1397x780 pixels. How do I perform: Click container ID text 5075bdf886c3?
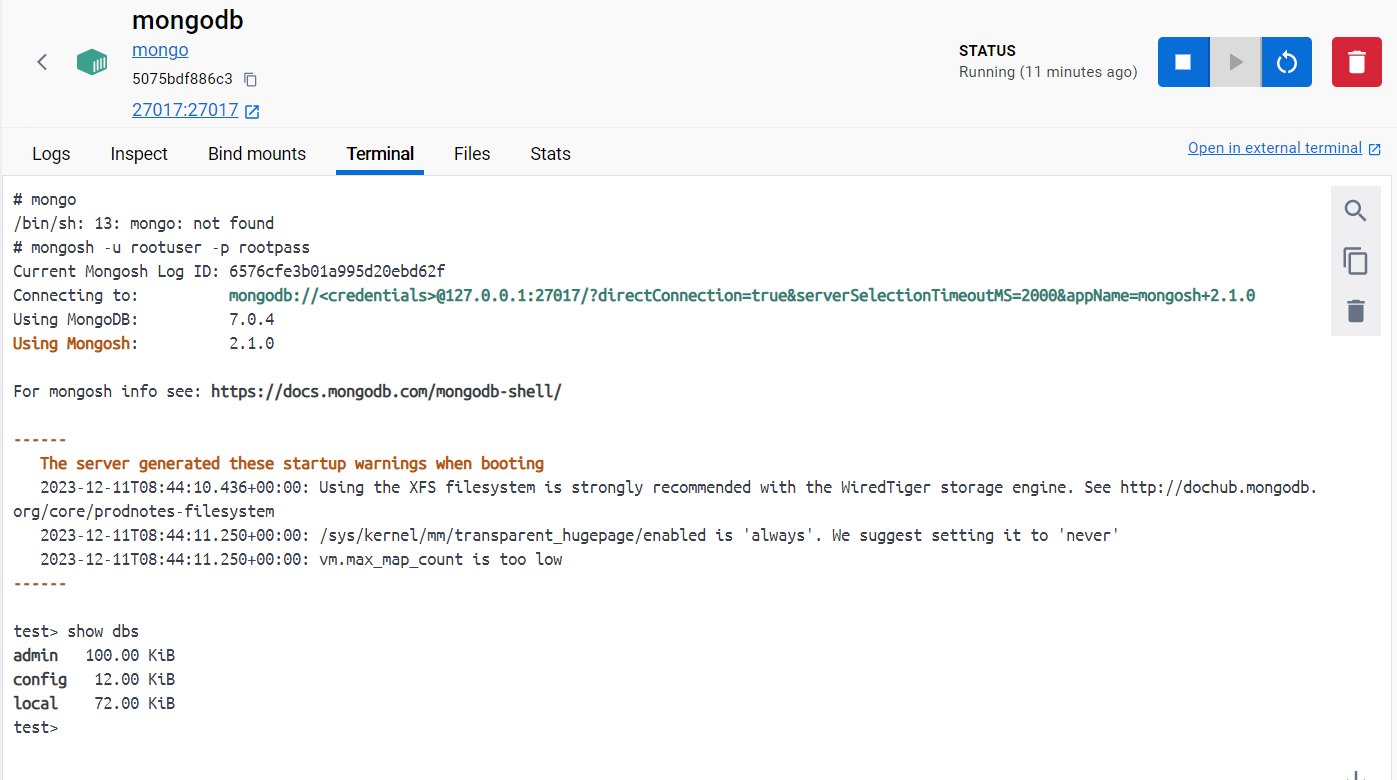[182, 79]
